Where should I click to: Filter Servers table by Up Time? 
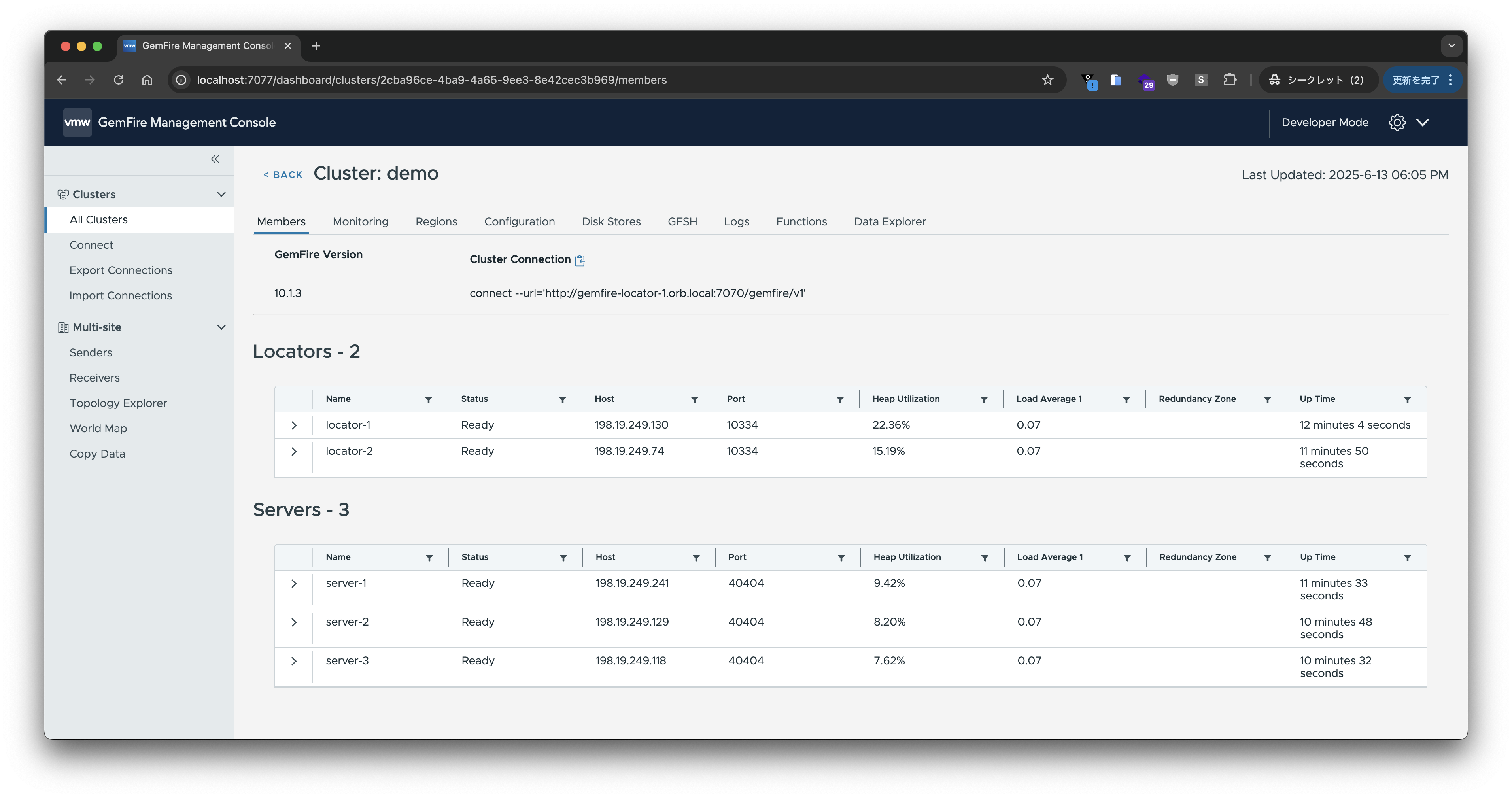1407,558
